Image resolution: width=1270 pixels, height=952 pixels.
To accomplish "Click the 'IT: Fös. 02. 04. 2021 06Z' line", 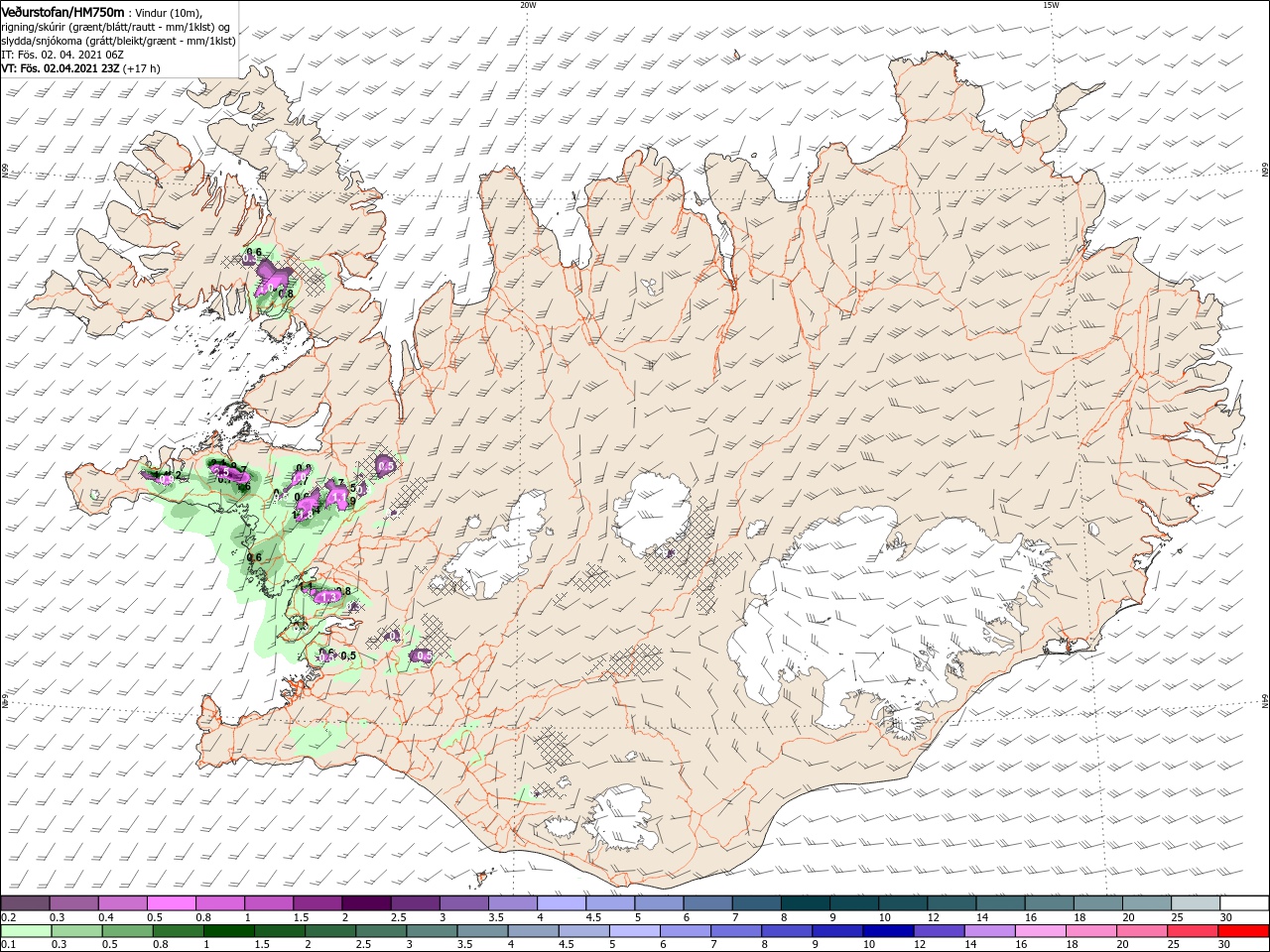I will 63,55.
